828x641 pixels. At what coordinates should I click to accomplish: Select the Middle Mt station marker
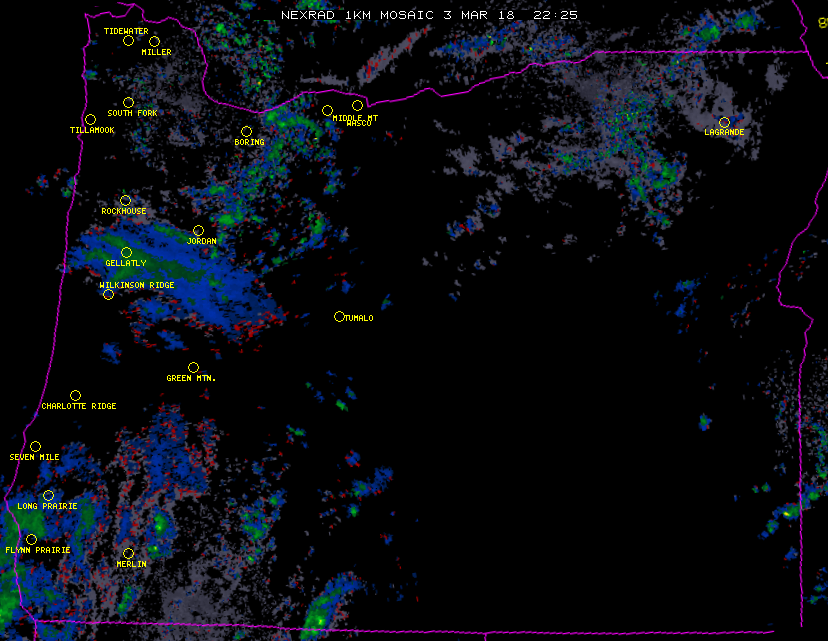tap(327, 110)
